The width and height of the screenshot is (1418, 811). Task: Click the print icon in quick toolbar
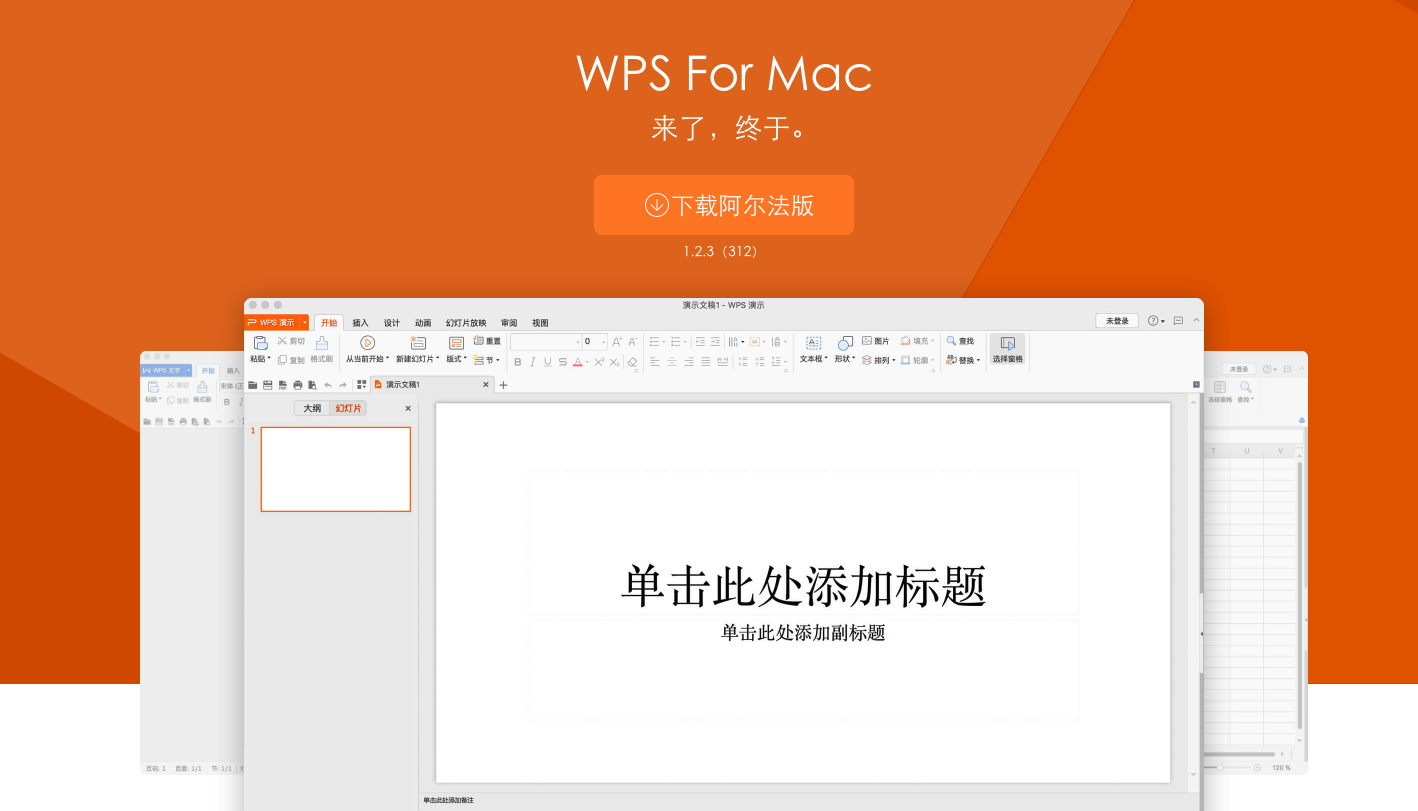tap(297, 385)
